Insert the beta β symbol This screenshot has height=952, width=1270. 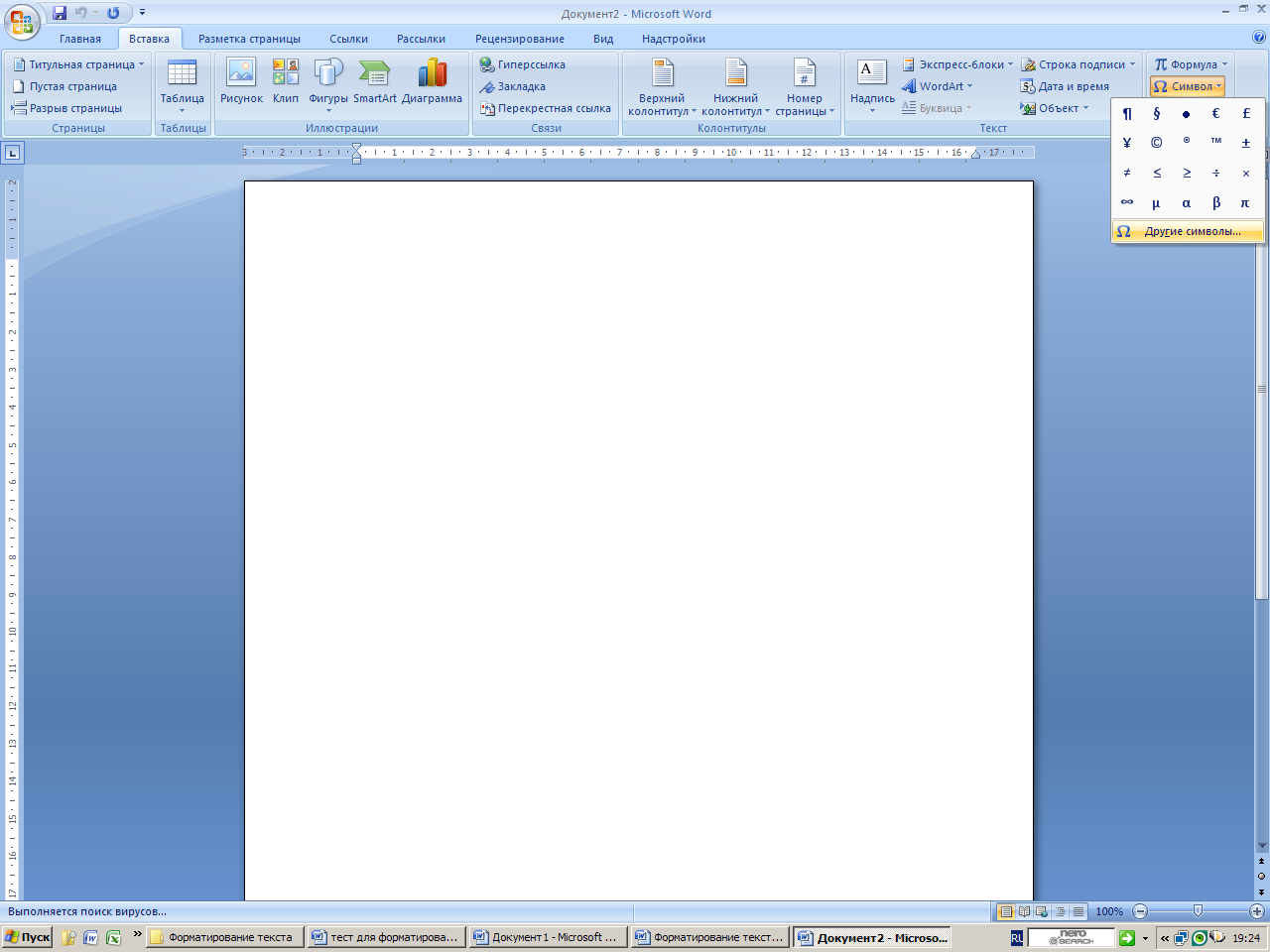pyautogui.click(x=1216, y=203)
